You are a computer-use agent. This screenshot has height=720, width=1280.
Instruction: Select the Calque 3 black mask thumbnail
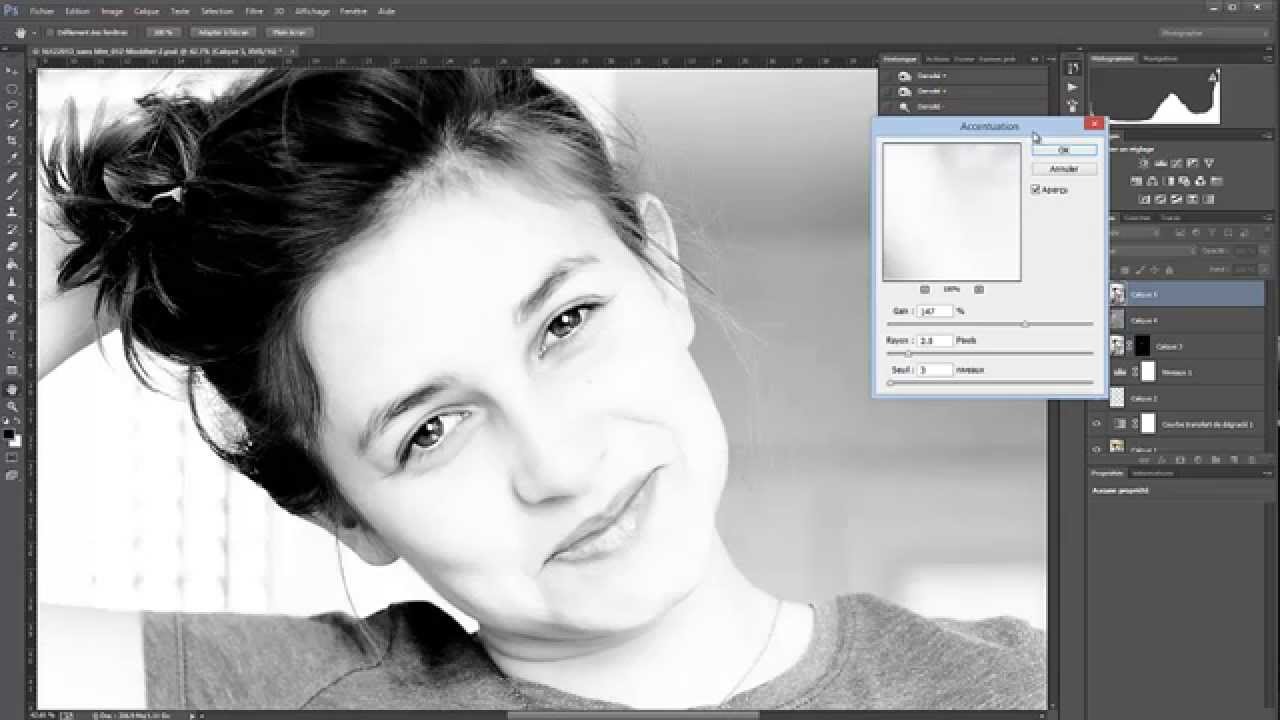[x=1142, y=346]
